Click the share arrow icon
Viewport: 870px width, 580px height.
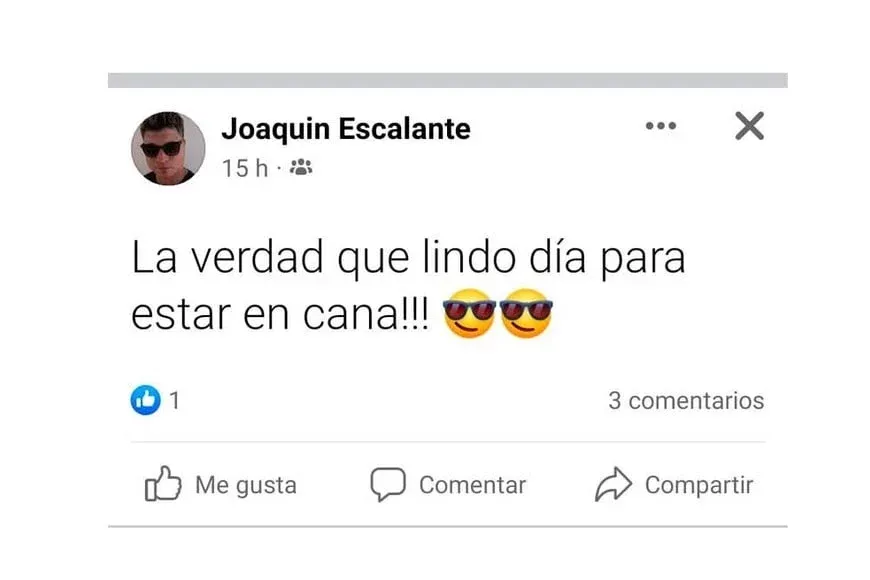[613, 484]
